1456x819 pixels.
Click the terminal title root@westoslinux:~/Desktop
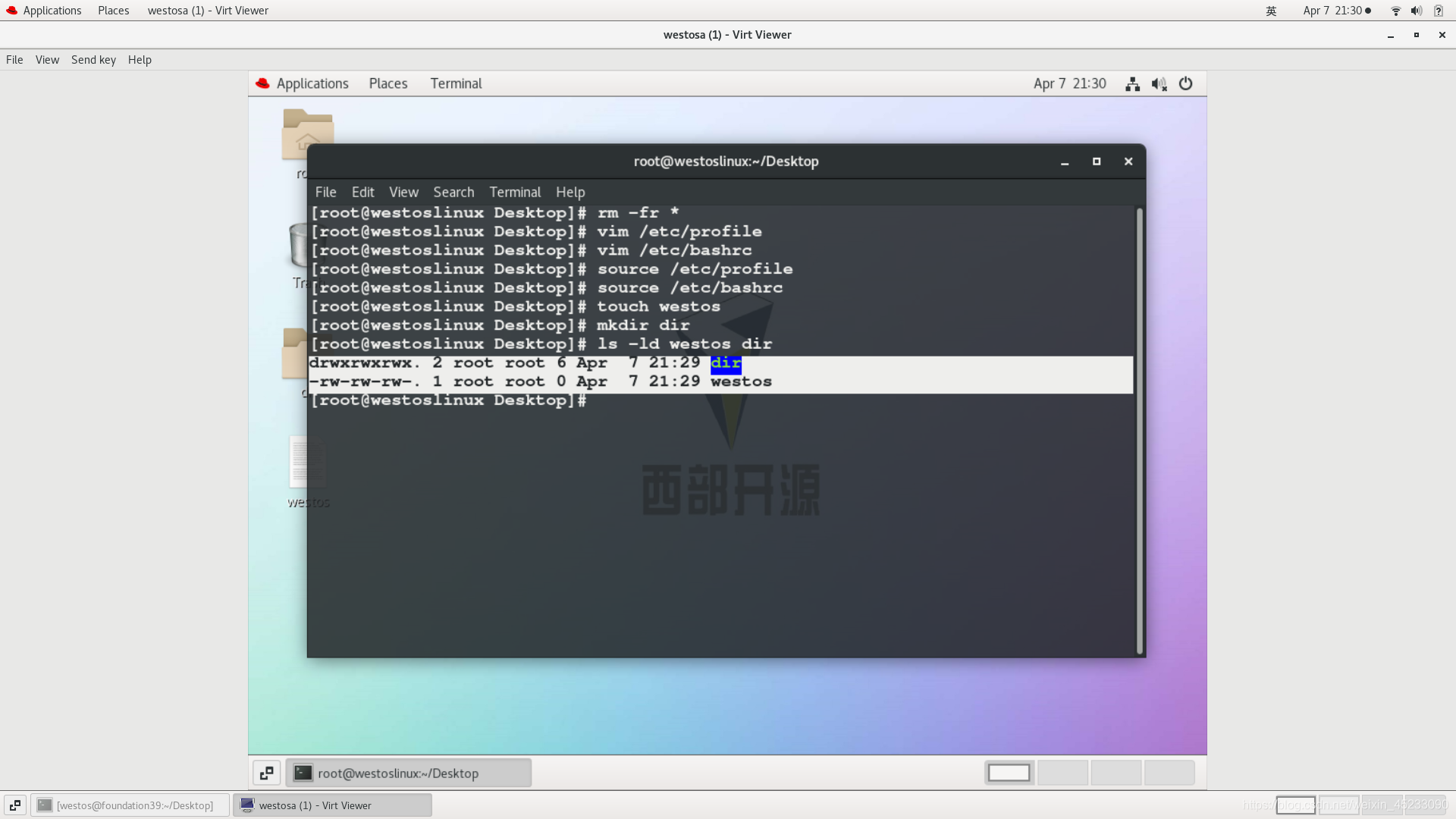(x=726, y=162)
